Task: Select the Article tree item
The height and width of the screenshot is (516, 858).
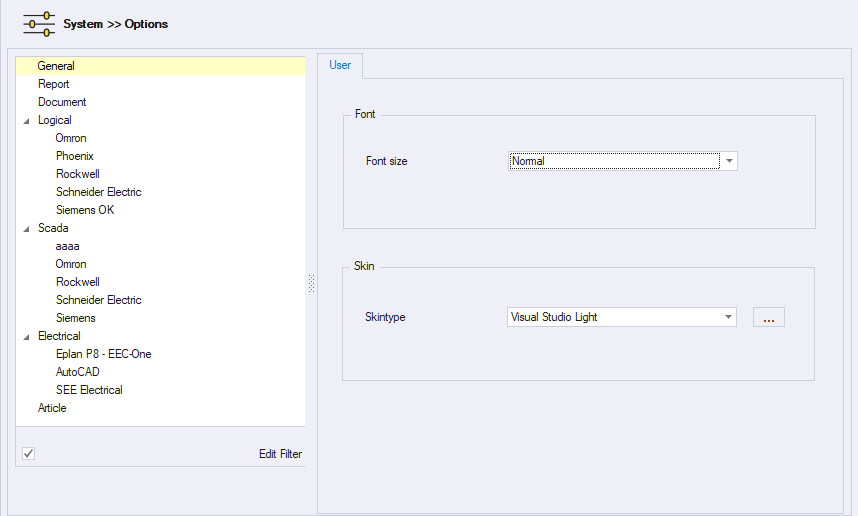Action: pyautogui.click(x=52, y=408)
